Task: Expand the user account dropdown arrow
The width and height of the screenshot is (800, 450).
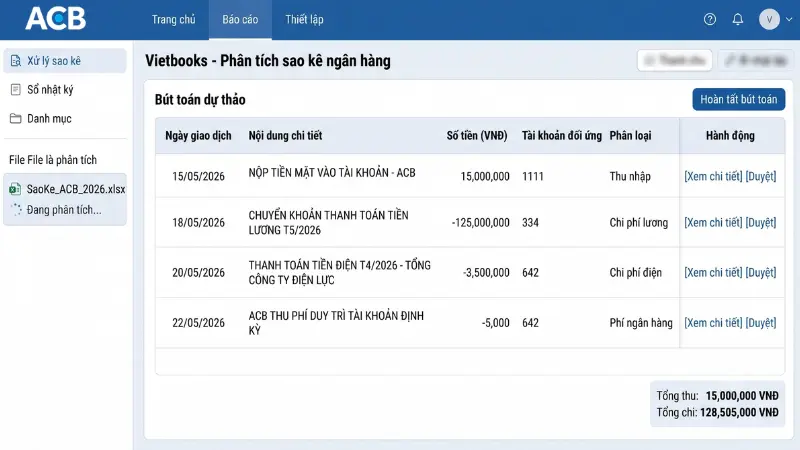Action: pos(789,19)
